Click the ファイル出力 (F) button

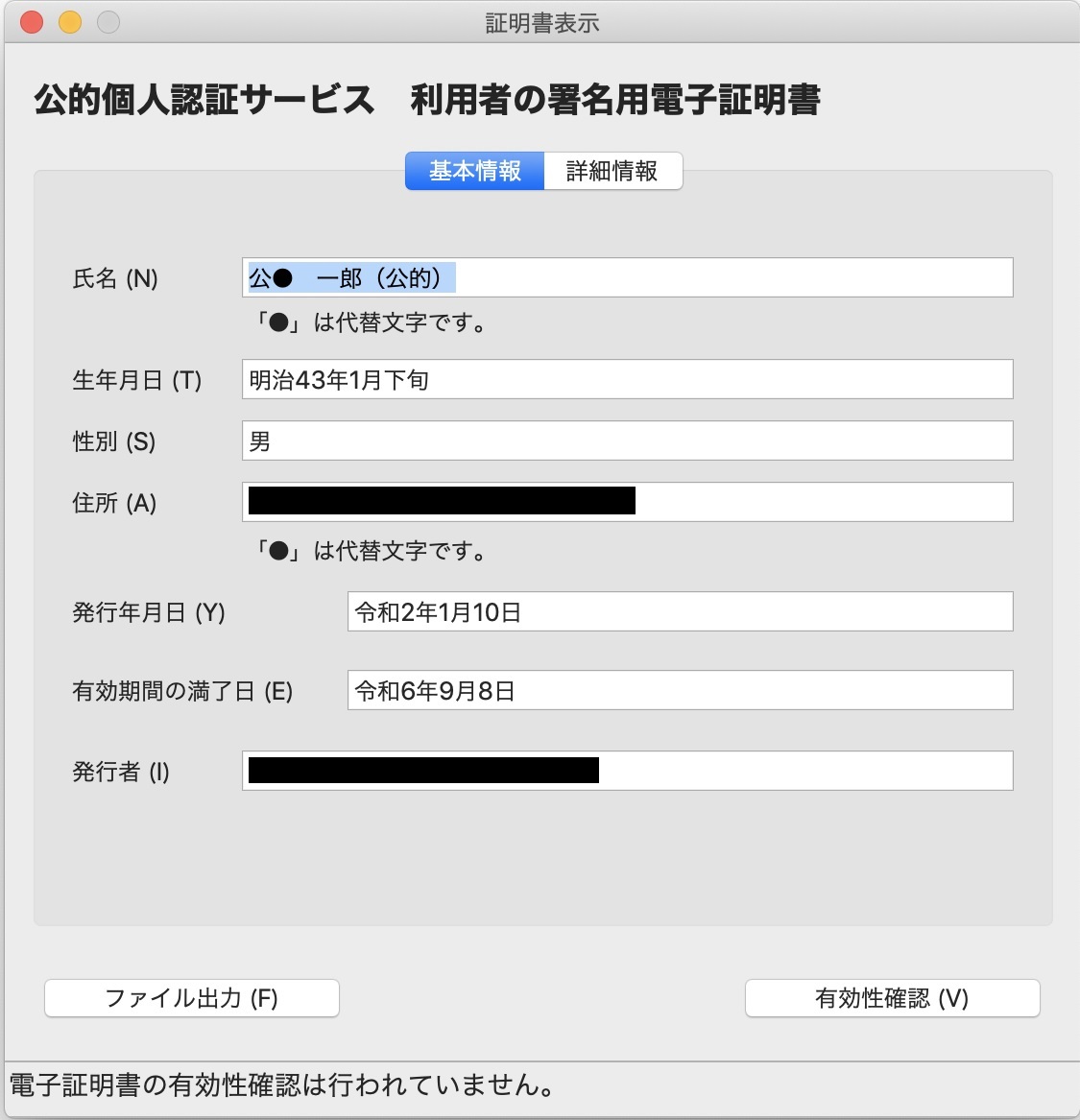pyautogui.click(x=191, y=998)
